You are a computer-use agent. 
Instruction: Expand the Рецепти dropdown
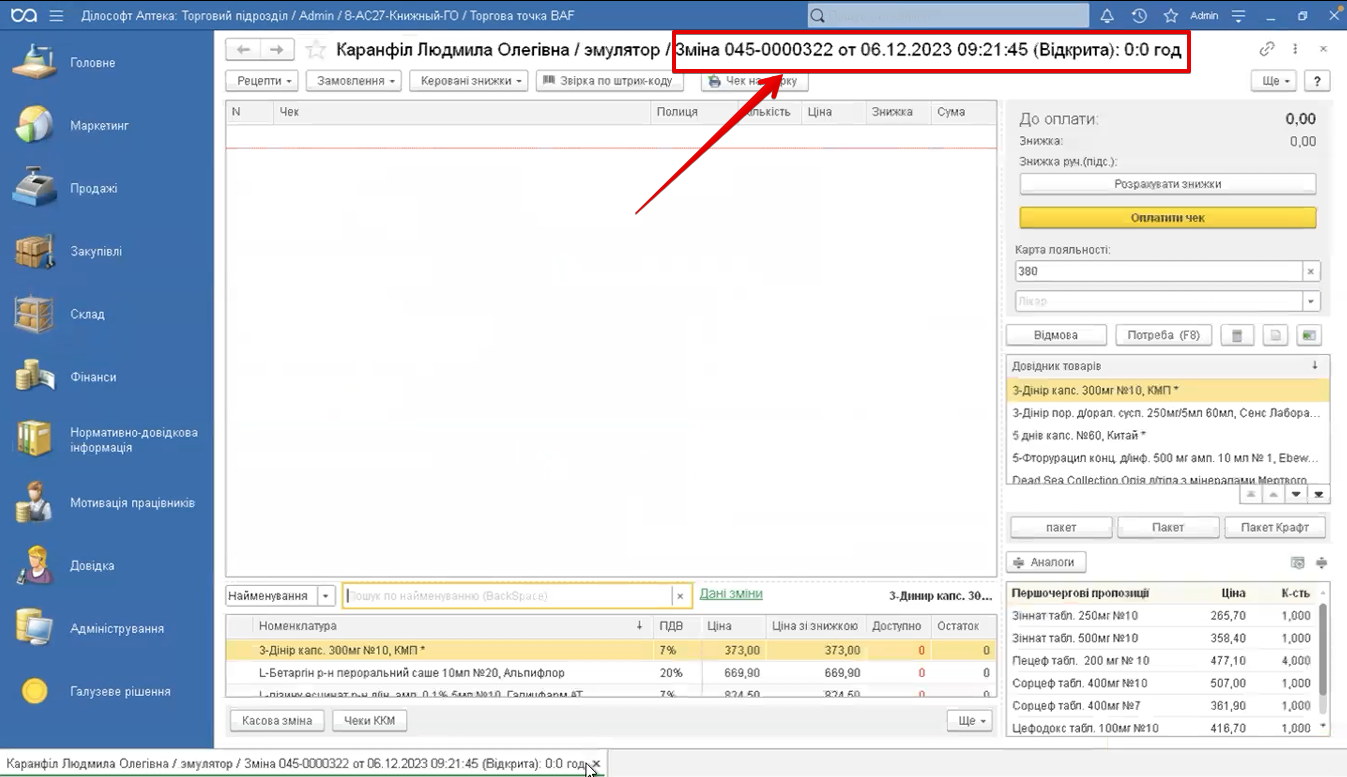click(261, 81)
